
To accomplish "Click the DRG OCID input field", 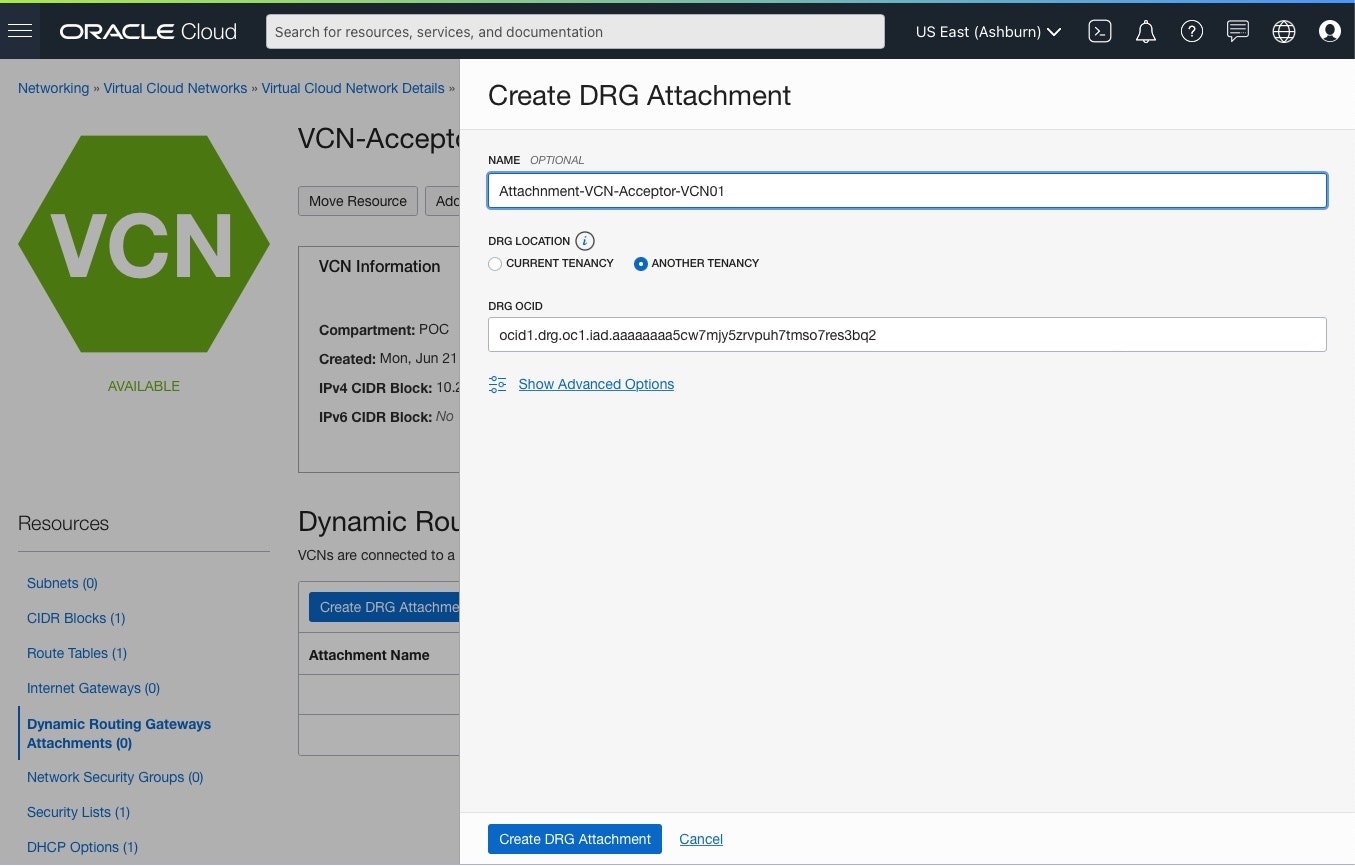I will click(907, 335).
